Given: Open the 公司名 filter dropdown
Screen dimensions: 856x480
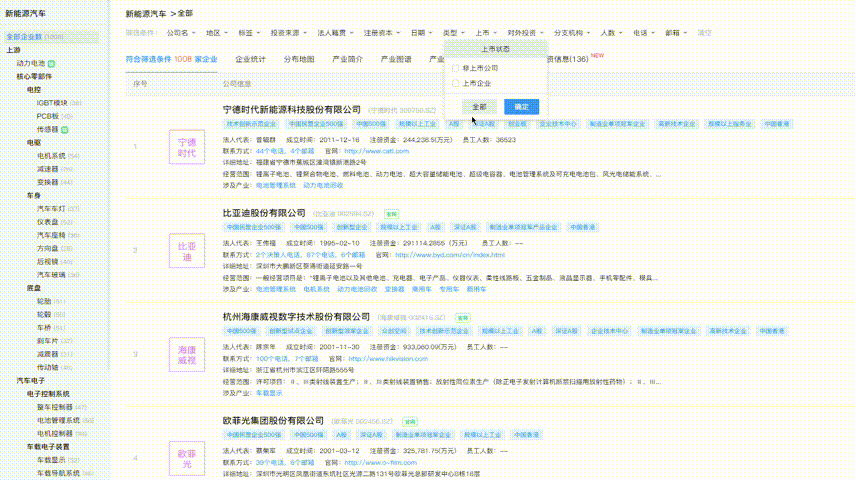Looking at the screenshot, I should (x=179, y=33).
